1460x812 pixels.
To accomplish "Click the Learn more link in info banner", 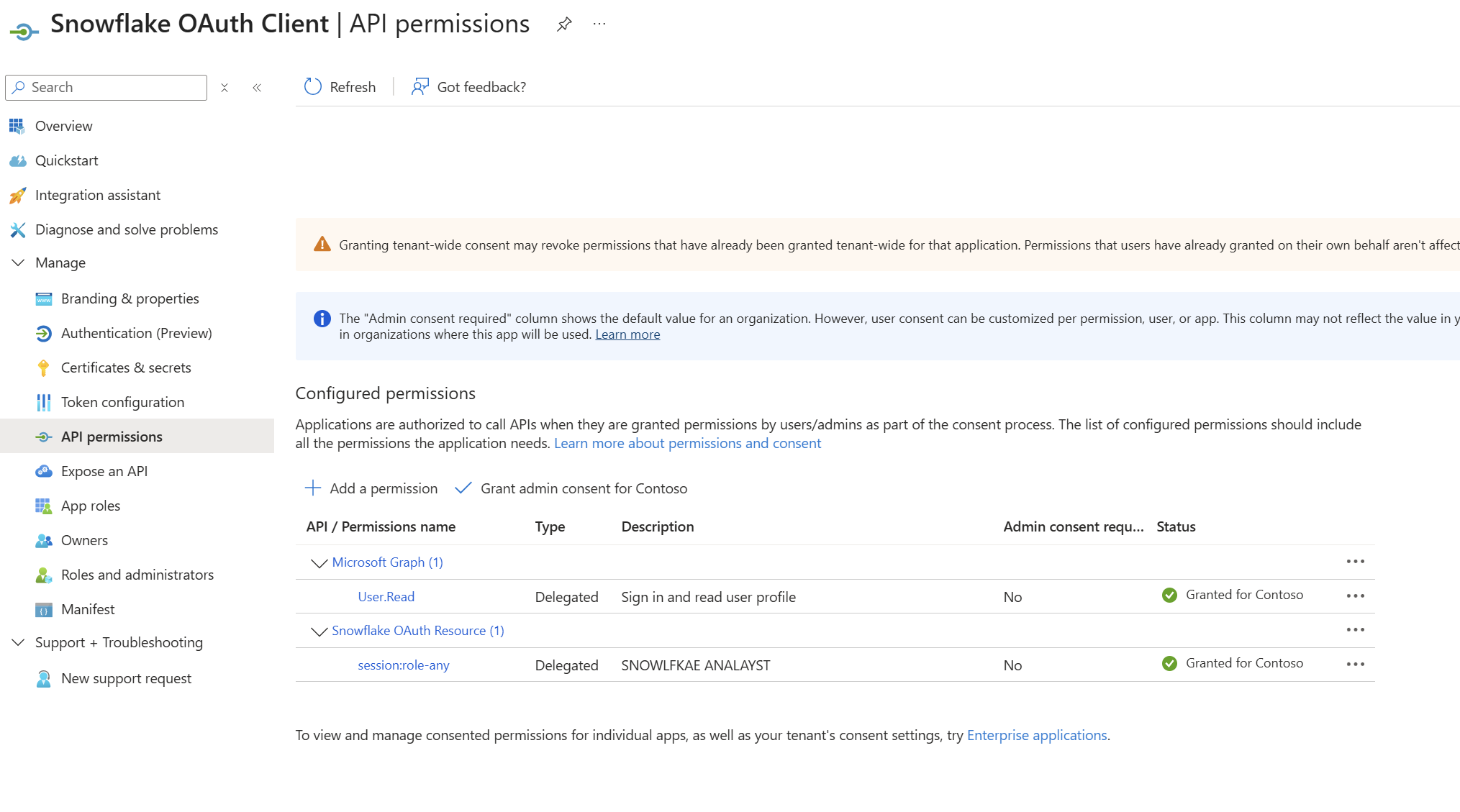I will (x=627, y=334).
